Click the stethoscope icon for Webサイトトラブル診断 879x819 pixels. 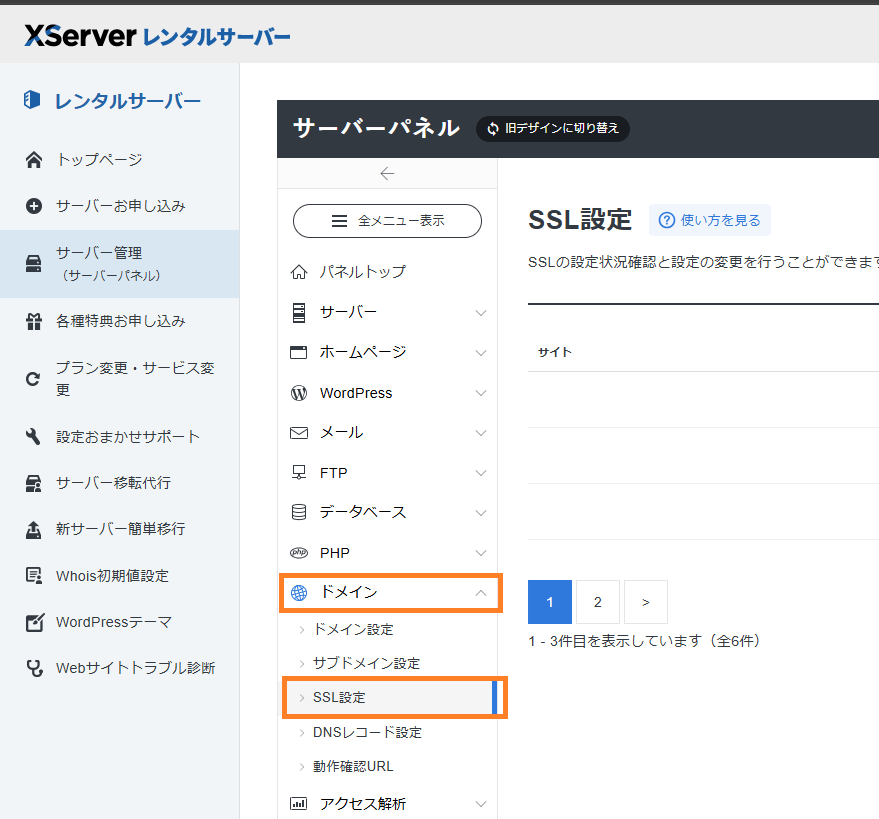(34, 668)
